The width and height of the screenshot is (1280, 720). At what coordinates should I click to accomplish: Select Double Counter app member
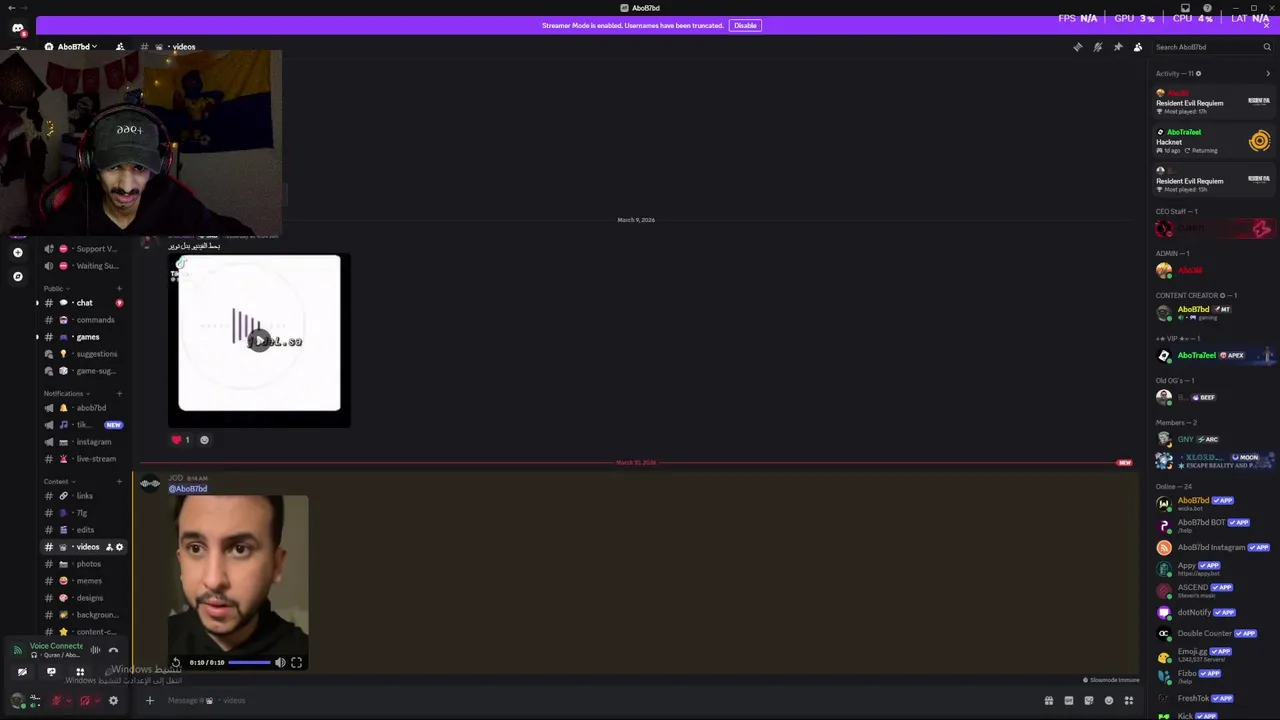tap(1213, 633)
